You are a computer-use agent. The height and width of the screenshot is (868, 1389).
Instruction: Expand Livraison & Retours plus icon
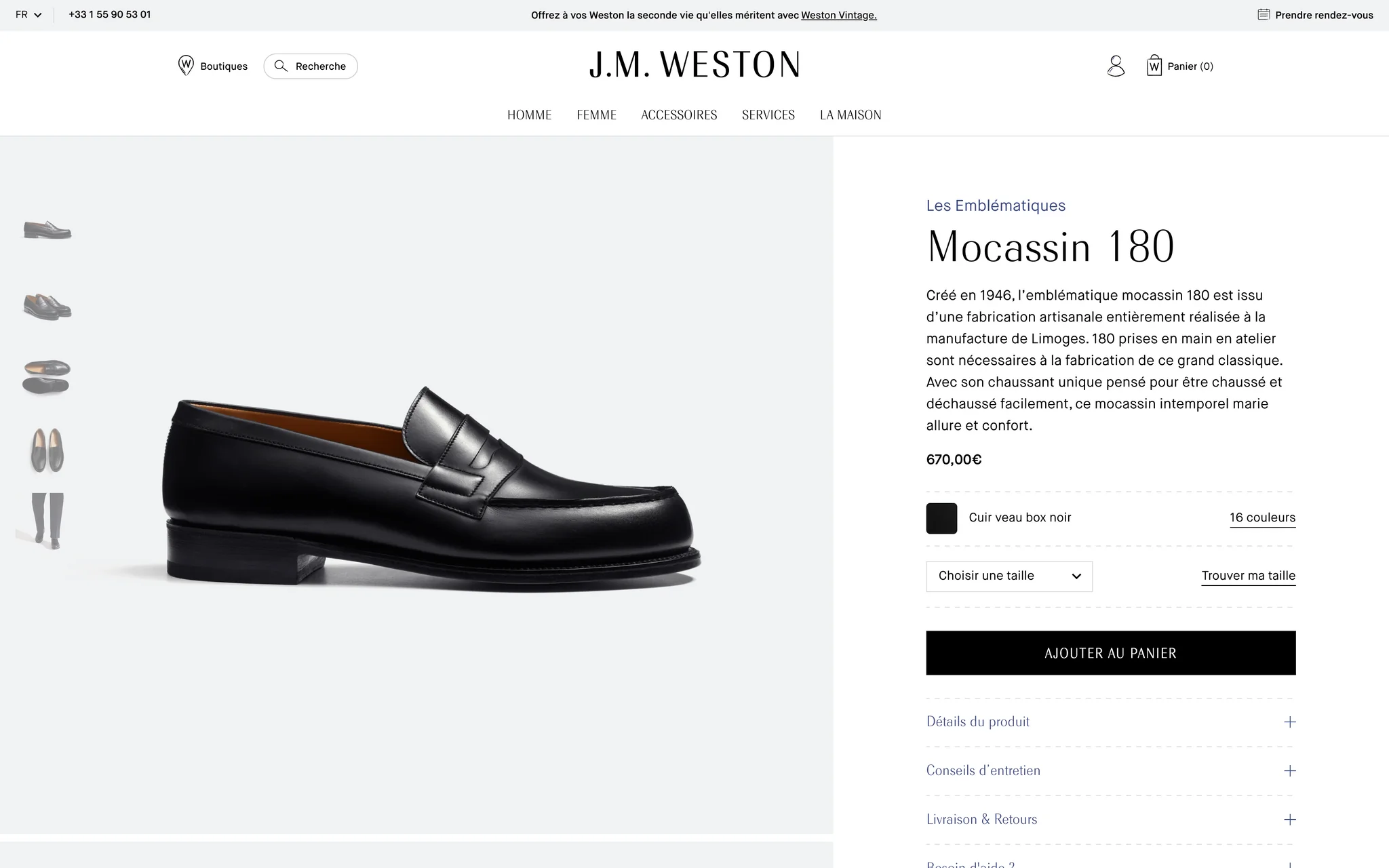1290,820
